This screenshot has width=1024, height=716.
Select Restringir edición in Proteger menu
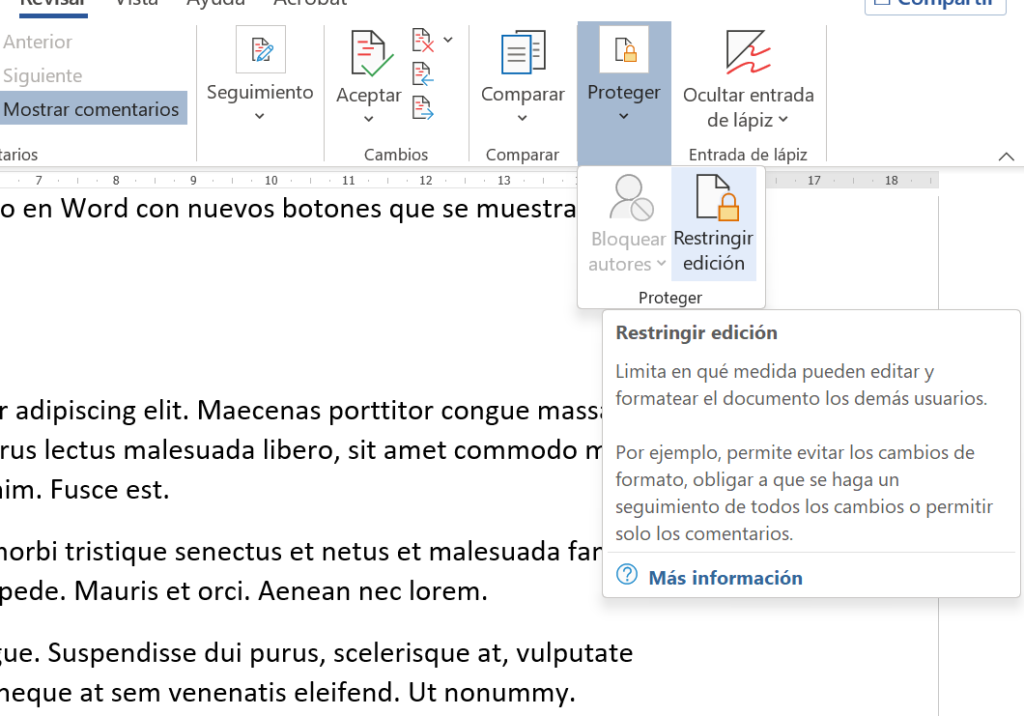point(713,224)
